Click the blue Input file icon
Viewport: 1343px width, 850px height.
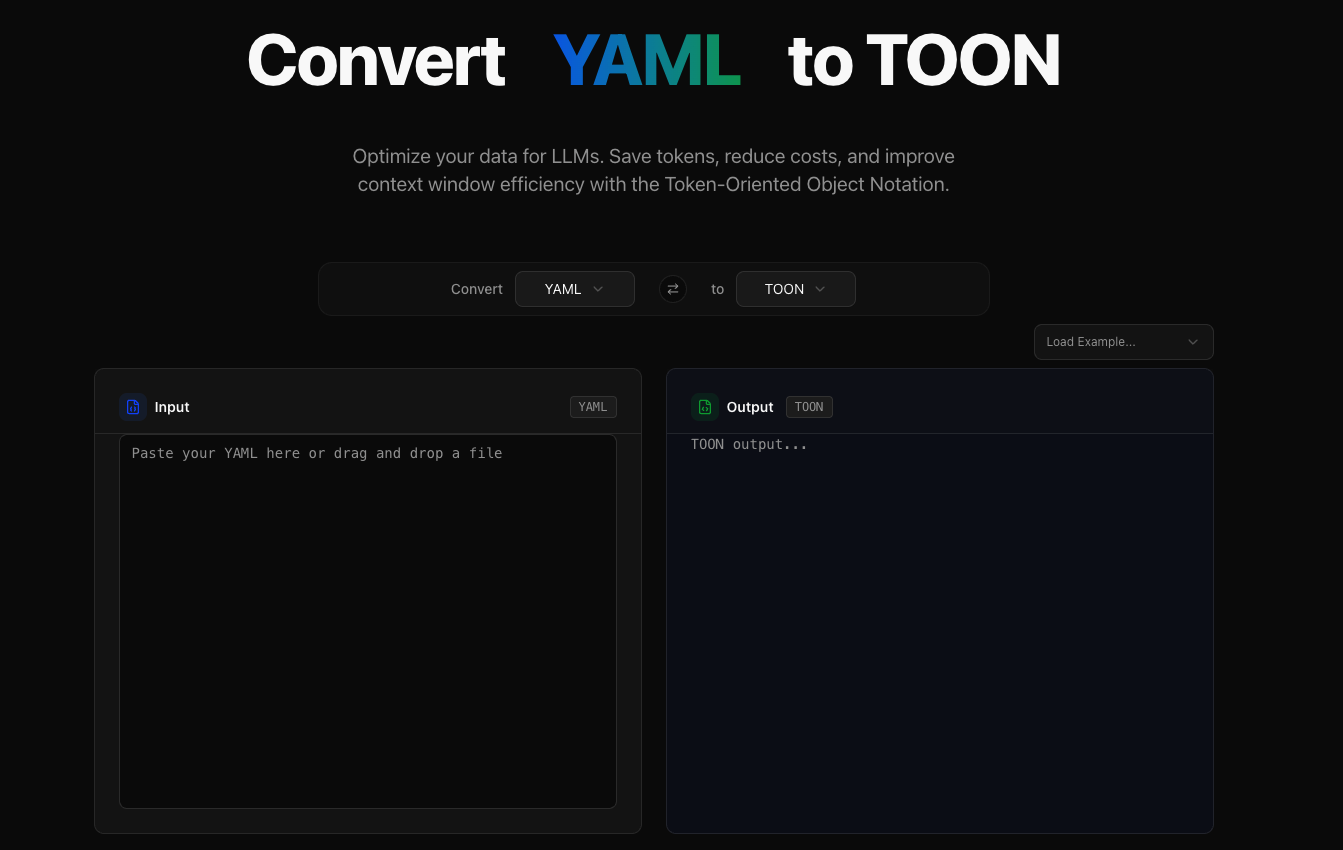133,407
